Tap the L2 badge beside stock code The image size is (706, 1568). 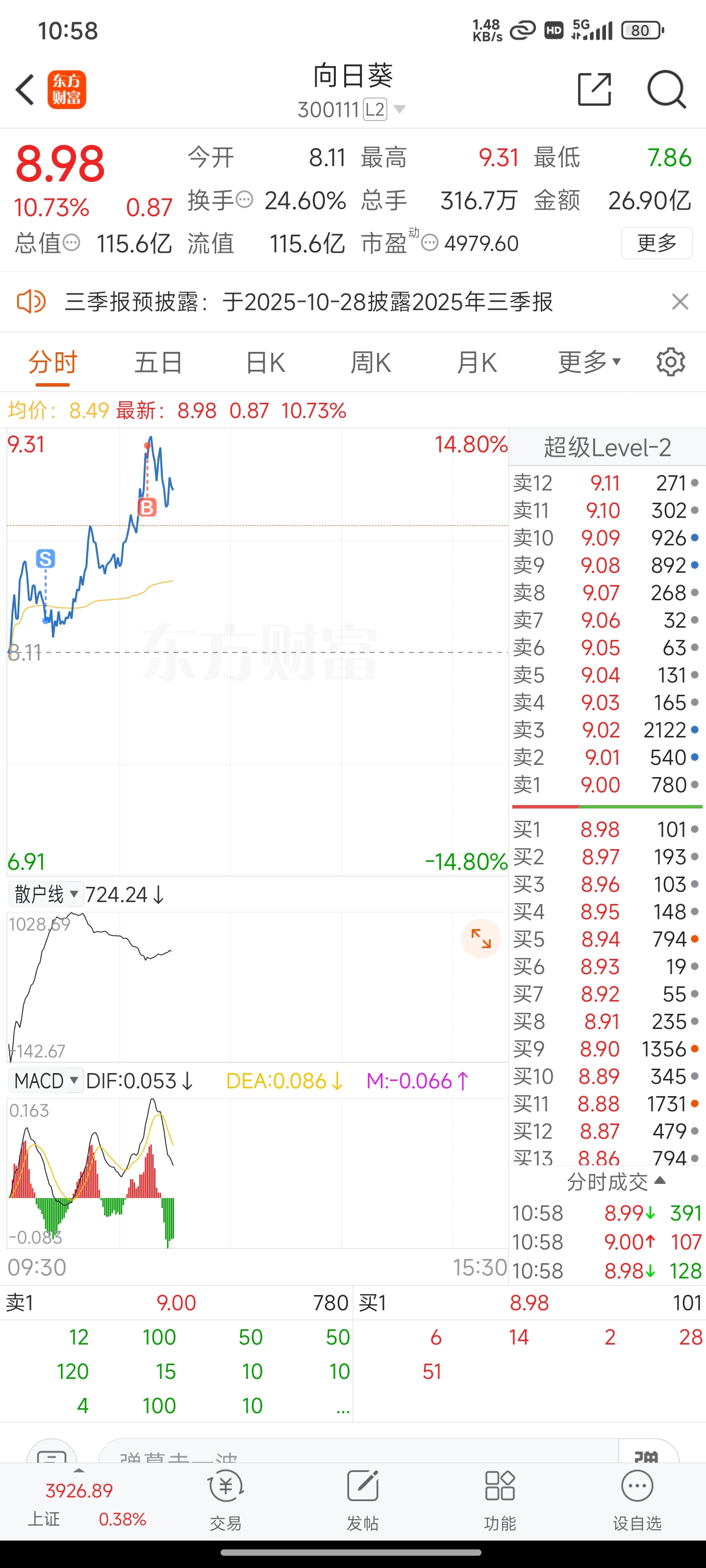pyautogui.click(x=375, y=110)
